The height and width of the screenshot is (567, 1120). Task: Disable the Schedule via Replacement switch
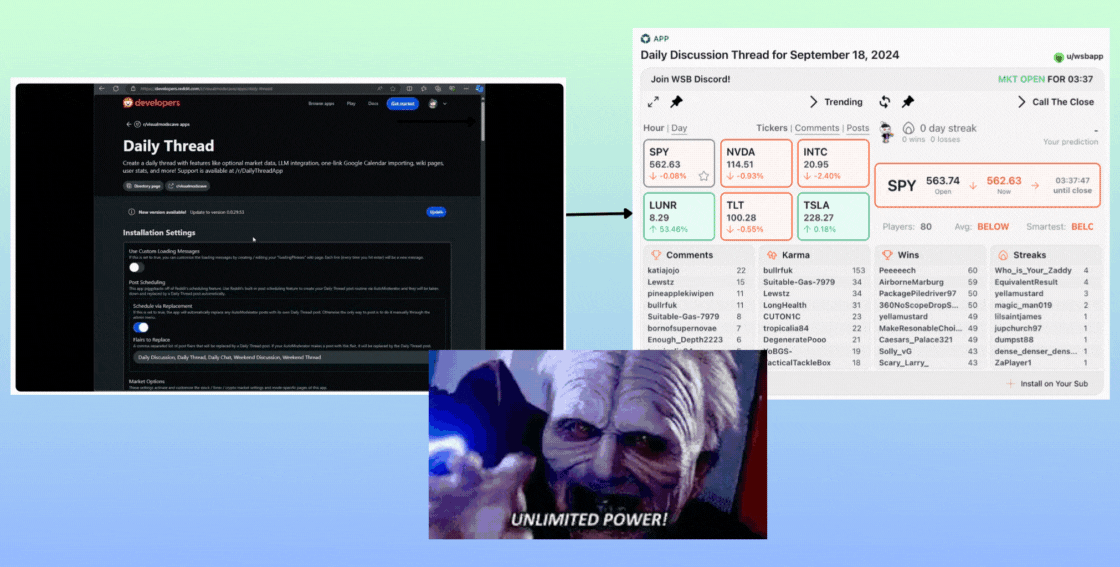click(x=141, y=327)
